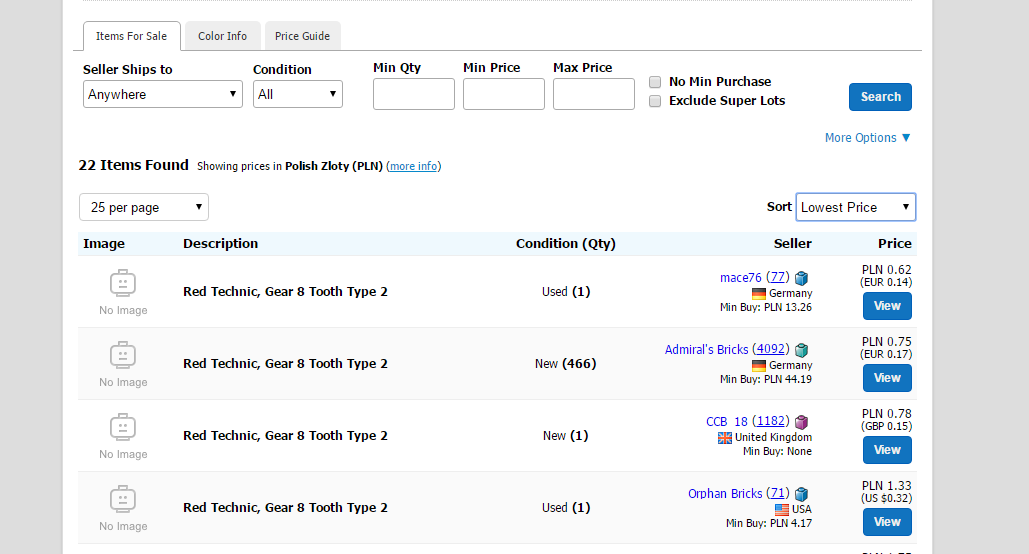Open Admiral's Bricks feedback score (4092)
Screen dimensions: 1029x554
[x=770, y=349]
